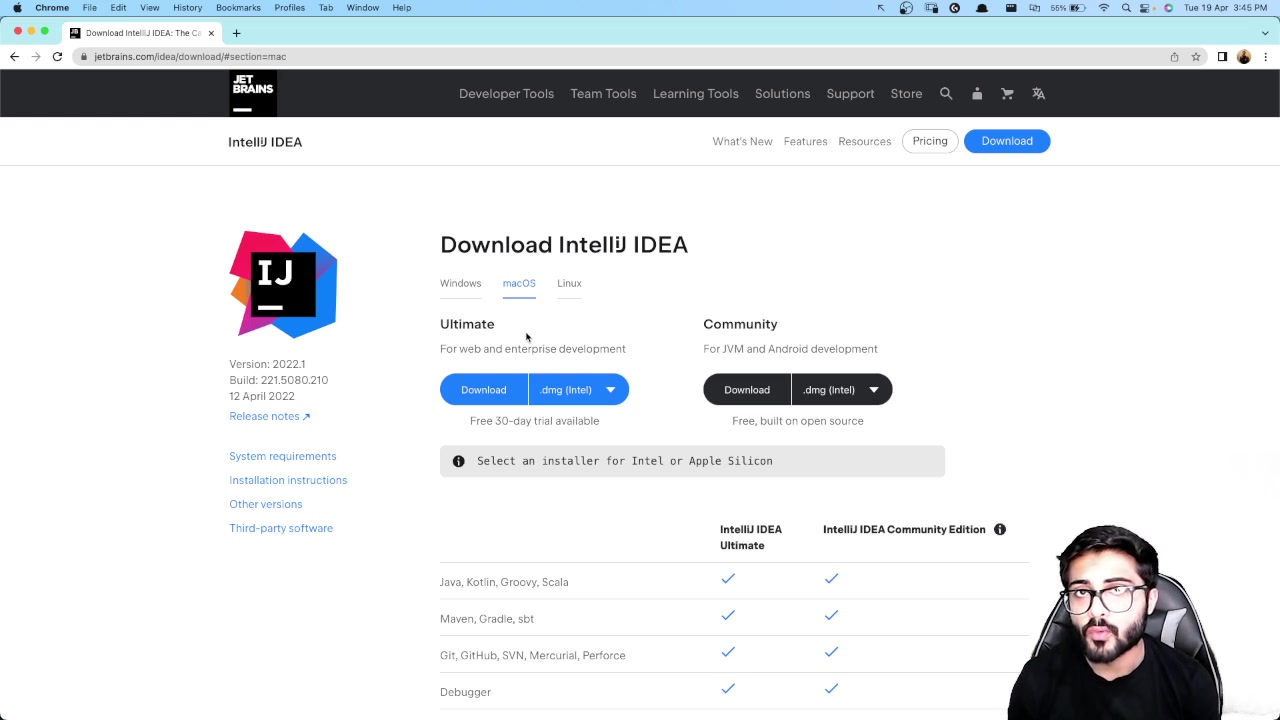Screen dimensions: 1280x720
Task: Click the IntelliJ IDEA subheader title
Action: [x=265, y=142]
